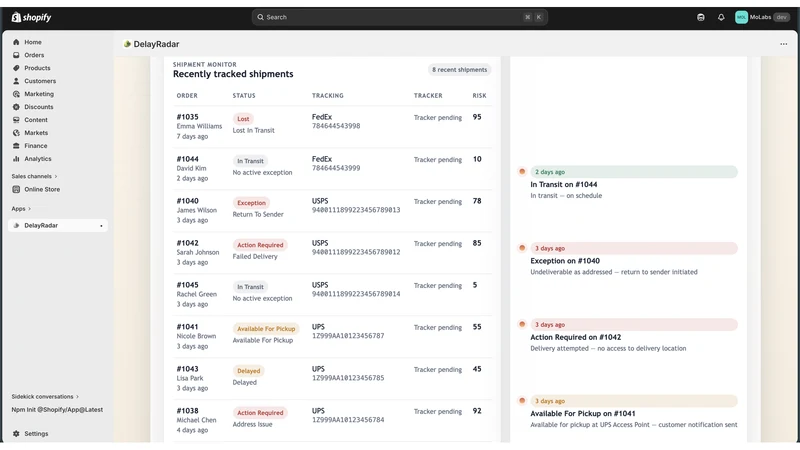Click the orange dot for Available For Pickup #1041

click(x=522, y=401)
